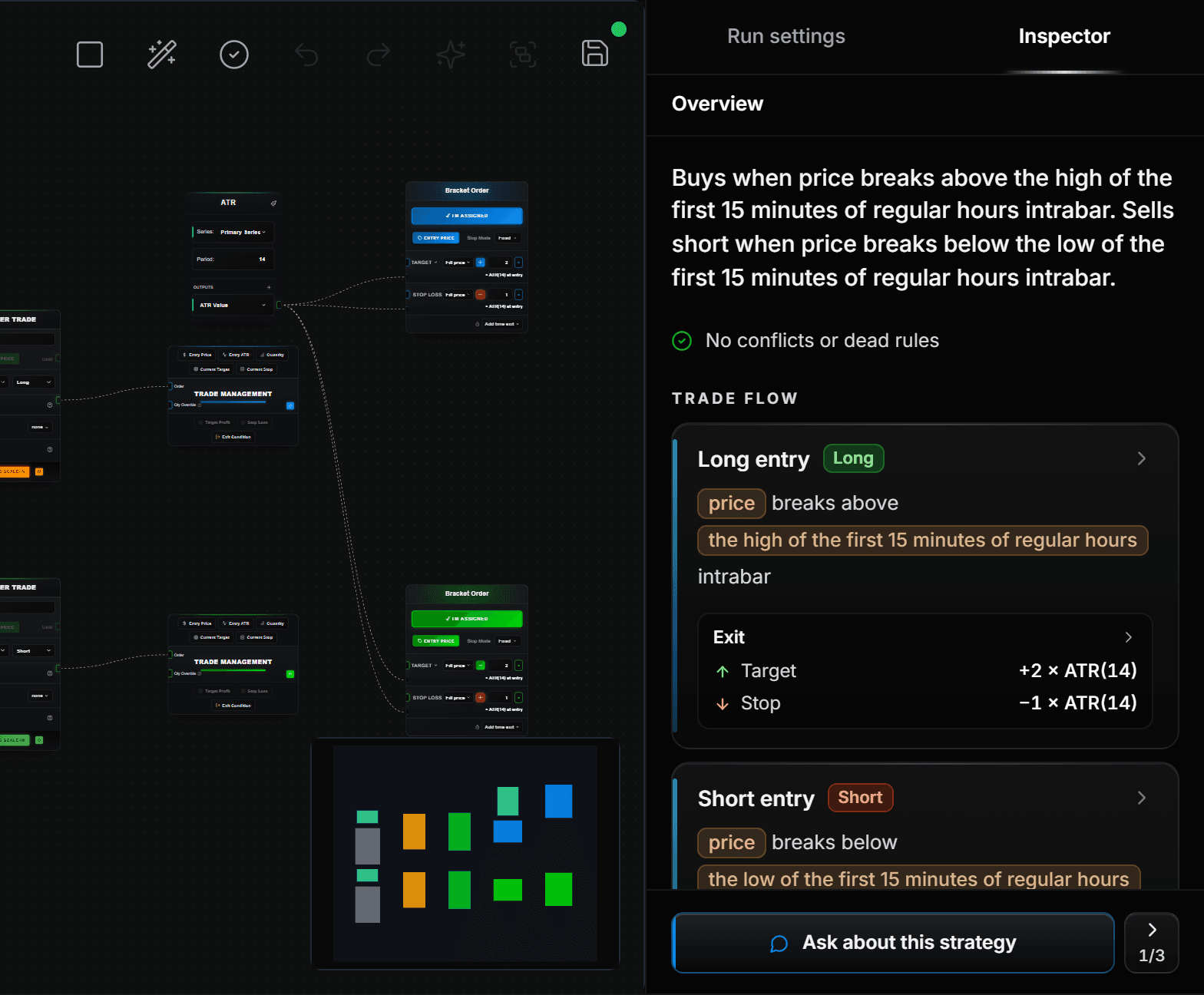Expand the Long entry card chevron

tap(1142, 458)
